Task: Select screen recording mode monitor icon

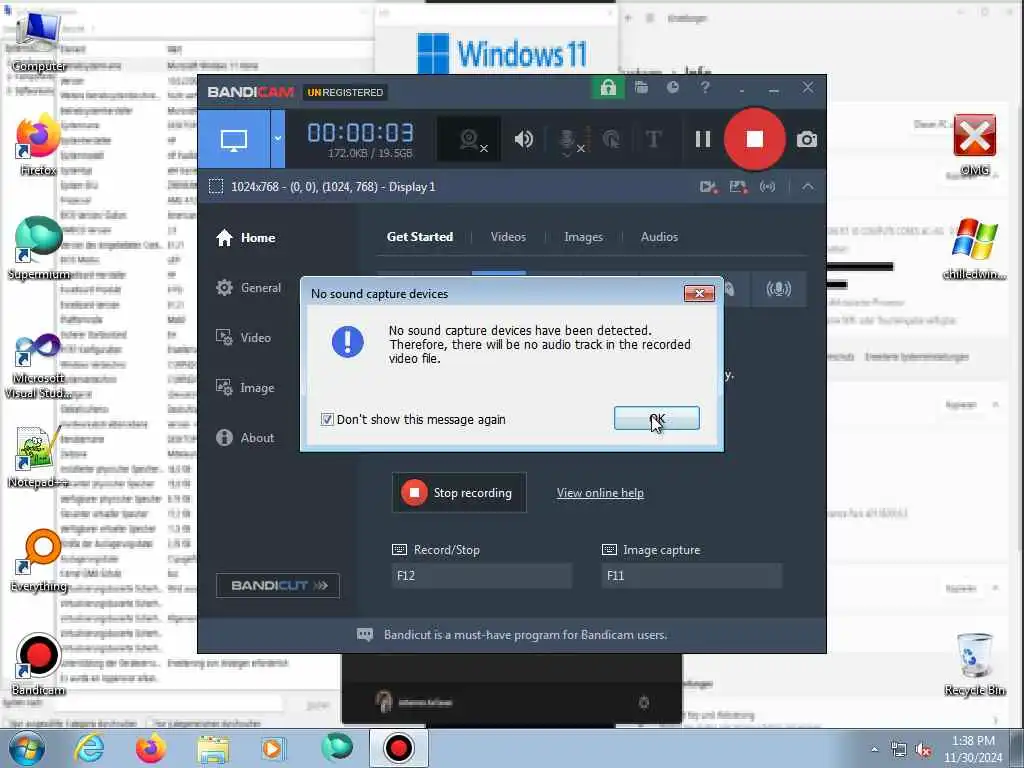Action: [x=234, y=139]
